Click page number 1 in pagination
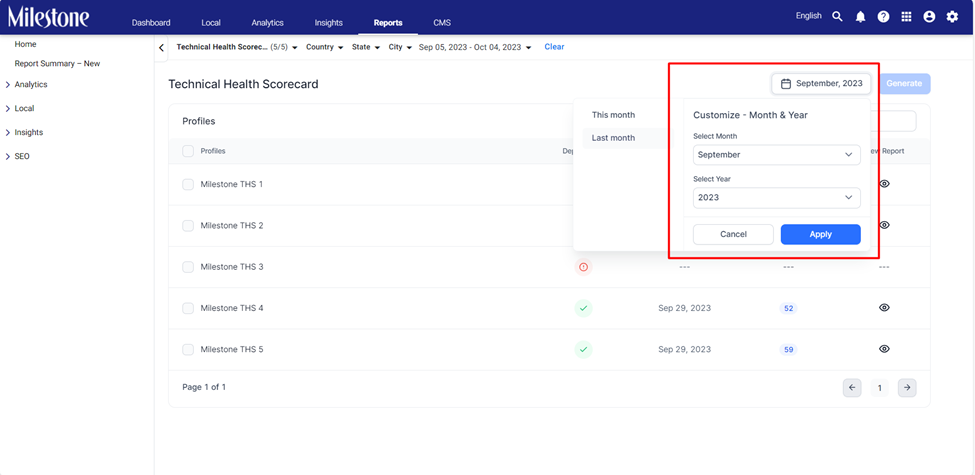 tap(879, 388)
